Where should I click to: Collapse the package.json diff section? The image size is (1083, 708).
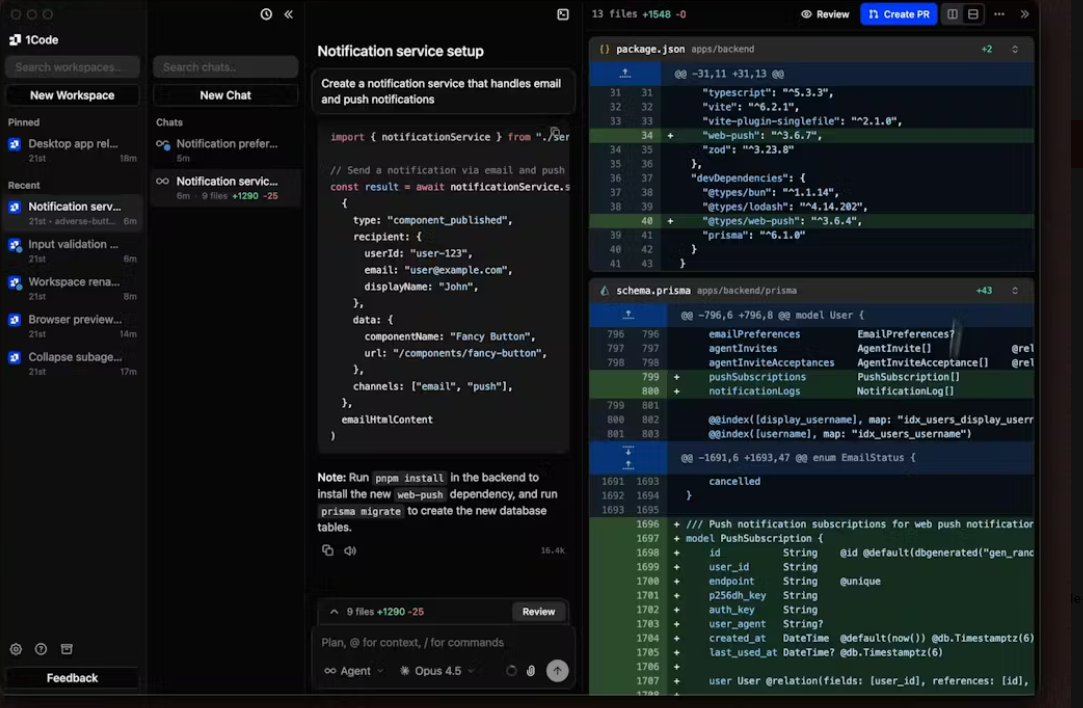[x=1015, y=49]
